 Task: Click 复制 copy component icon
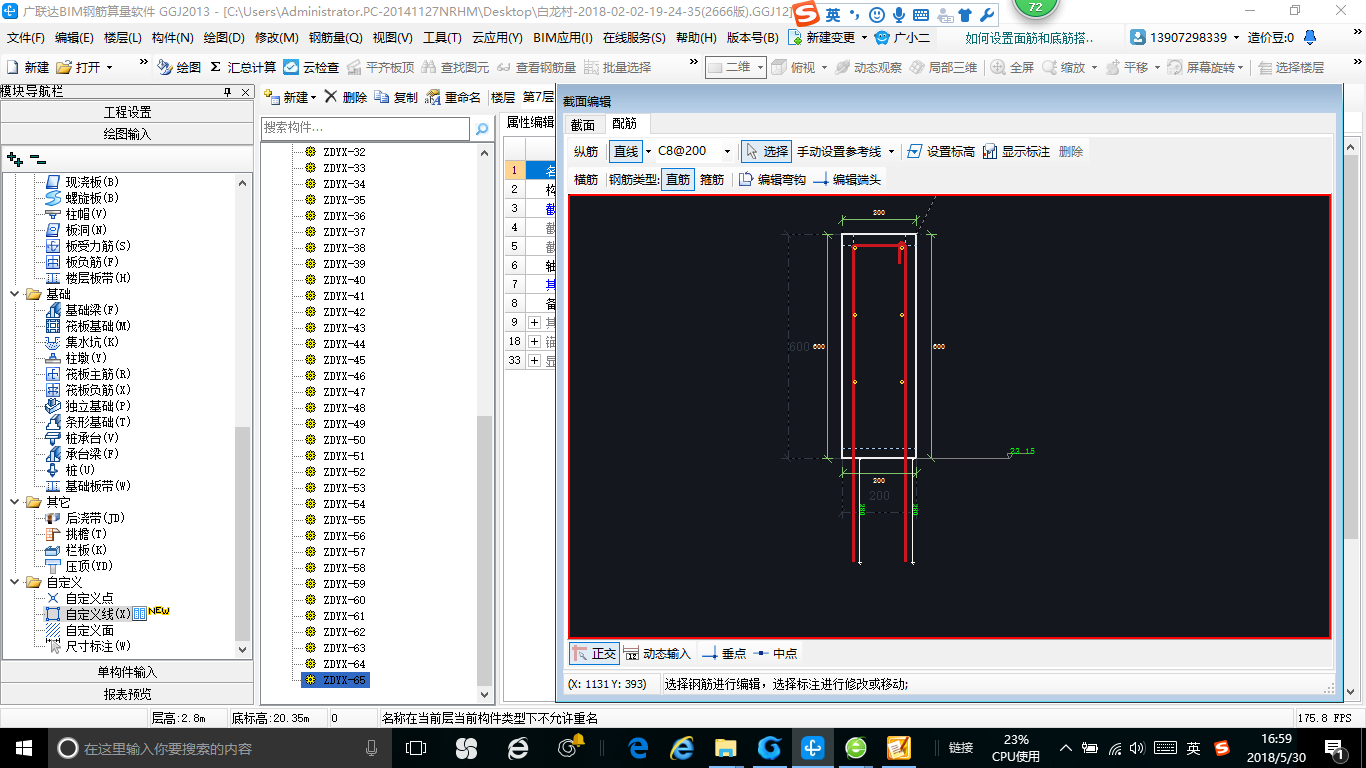coord(382,97)
